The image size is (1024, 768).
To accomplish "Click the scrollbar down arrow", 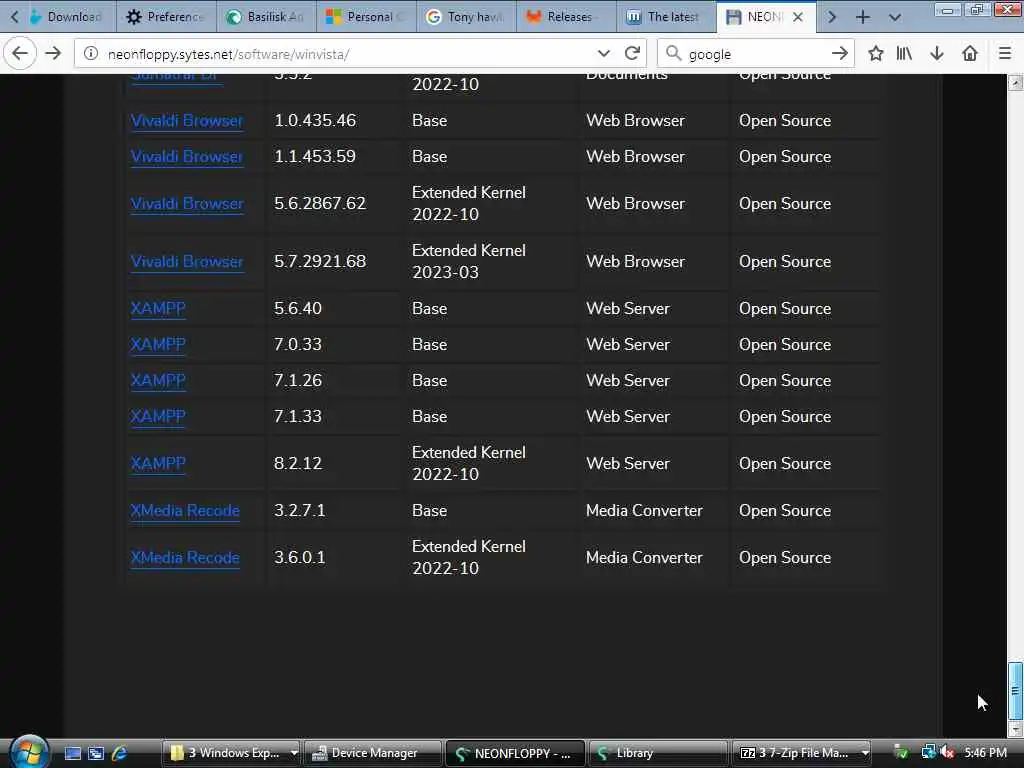I will coord(1015,729).
